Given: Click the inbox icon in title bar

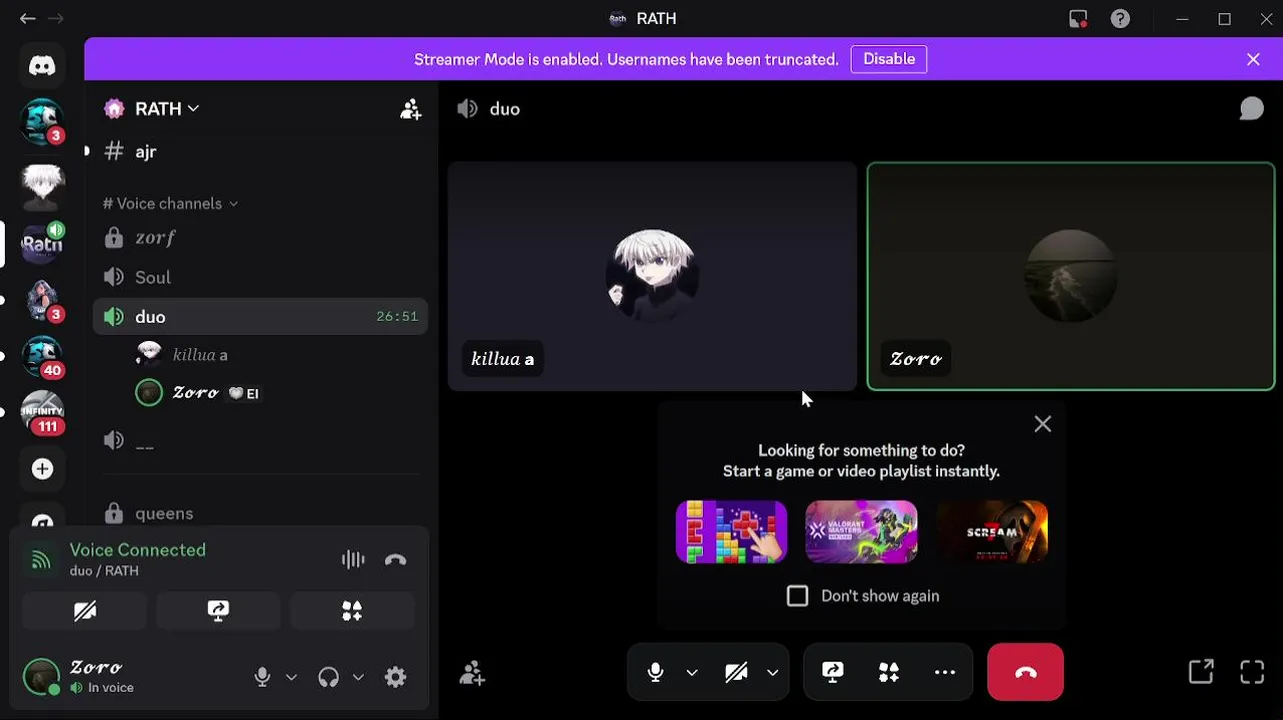Looking at the screenshot, I should (x=1078, y=19).
